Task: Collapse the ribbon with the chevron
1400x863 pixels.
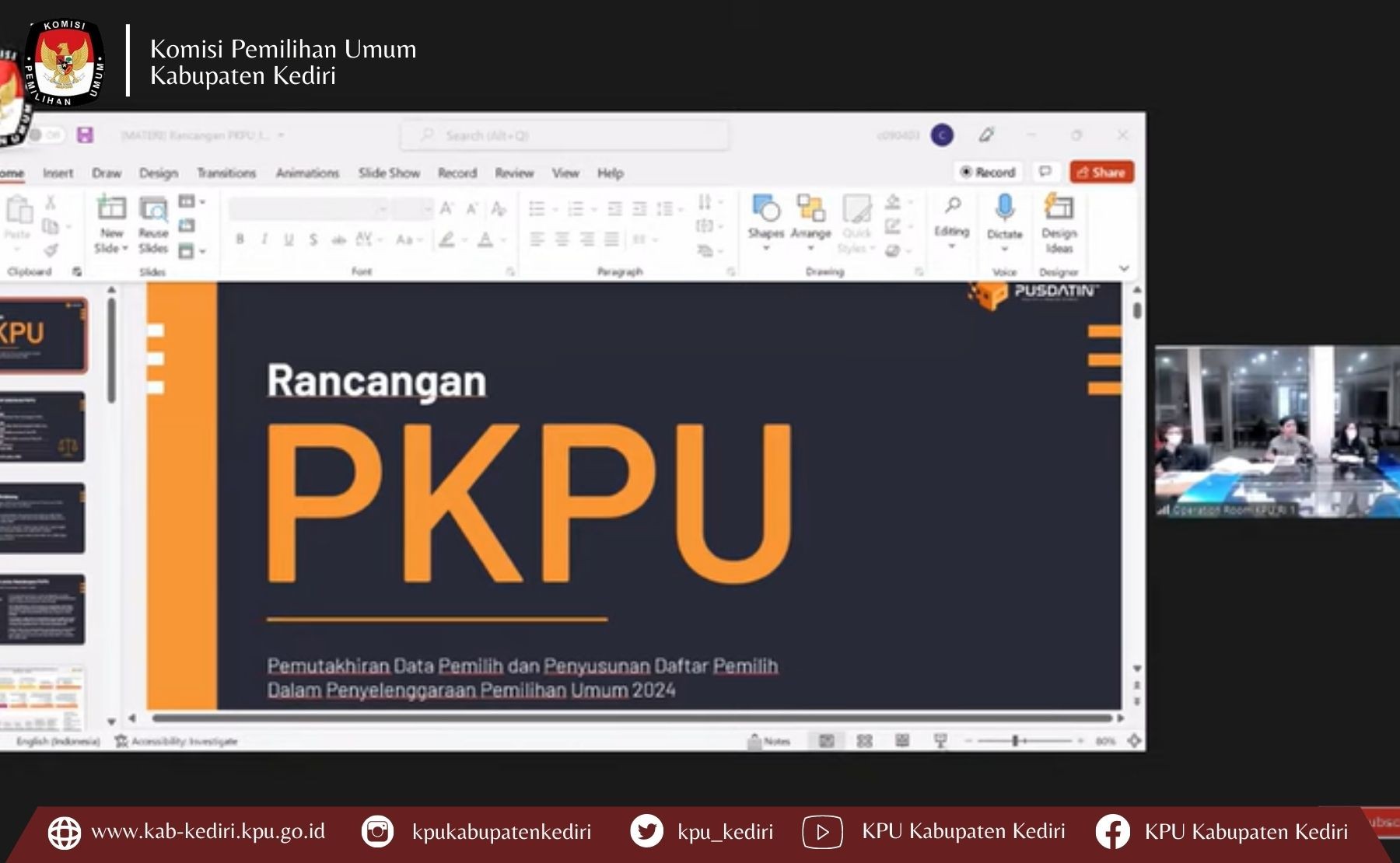Action: click(1124, 268)
